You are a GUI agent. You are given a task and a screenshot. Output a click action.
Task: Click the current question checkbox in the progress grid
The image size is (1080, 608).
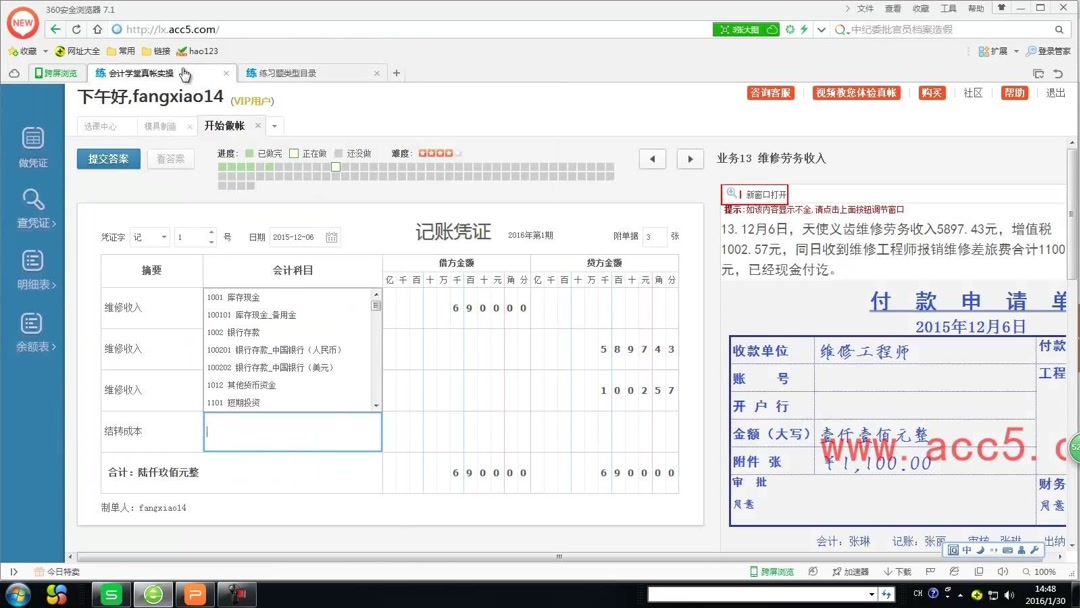(x=335, y=168)
